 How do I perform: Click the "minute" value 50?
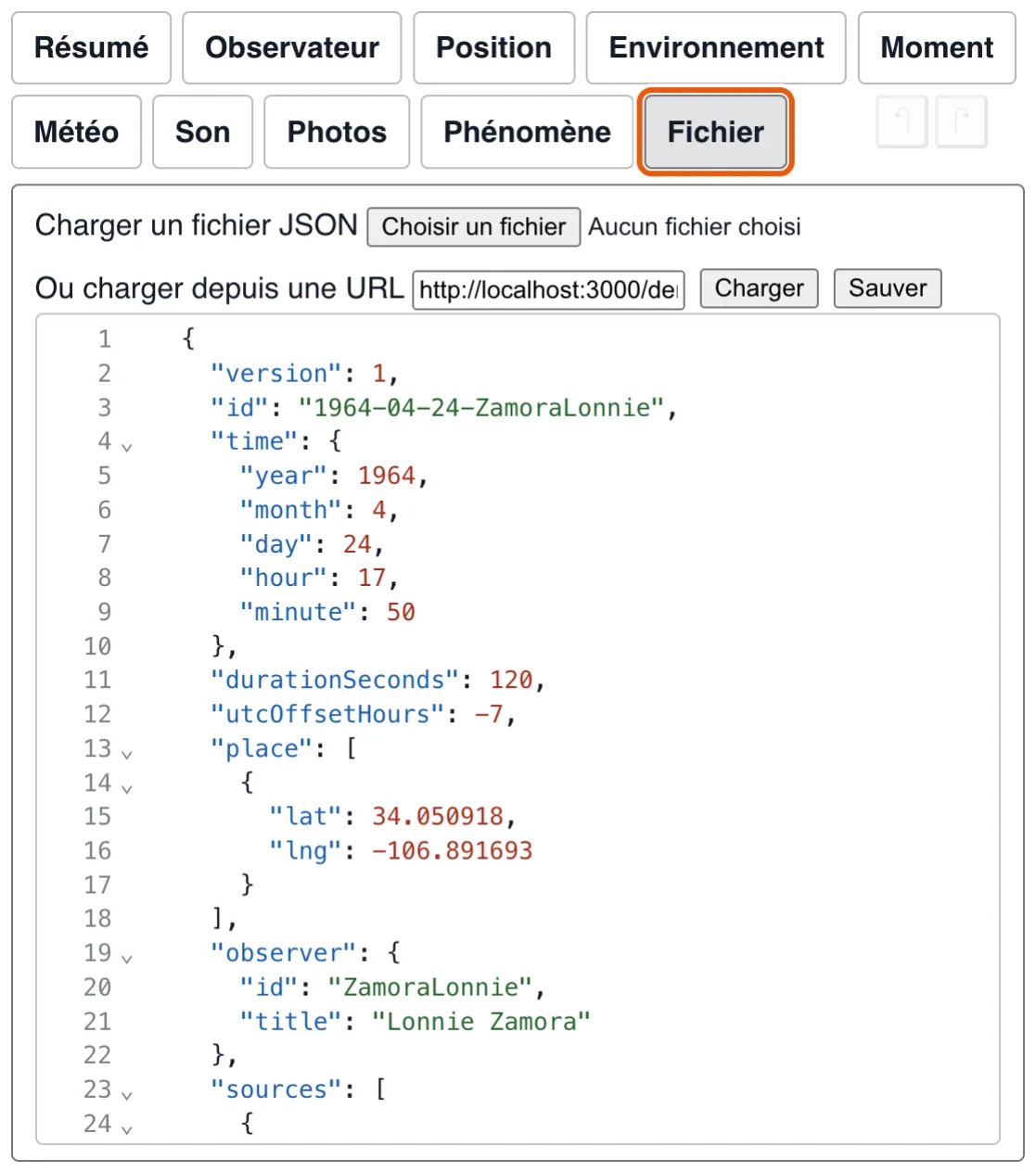pos(401,612)
